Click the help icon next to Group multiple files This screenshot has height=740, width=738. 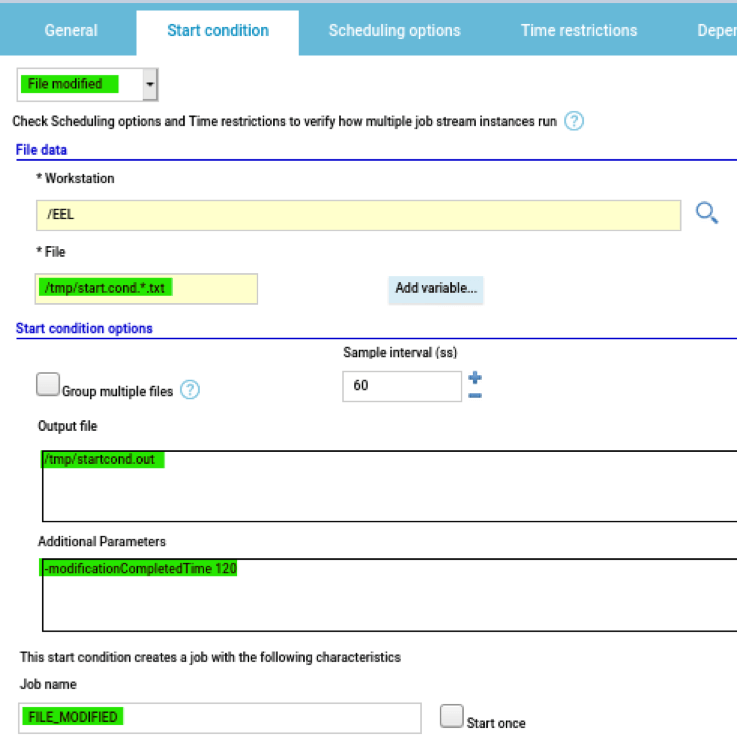189,391
